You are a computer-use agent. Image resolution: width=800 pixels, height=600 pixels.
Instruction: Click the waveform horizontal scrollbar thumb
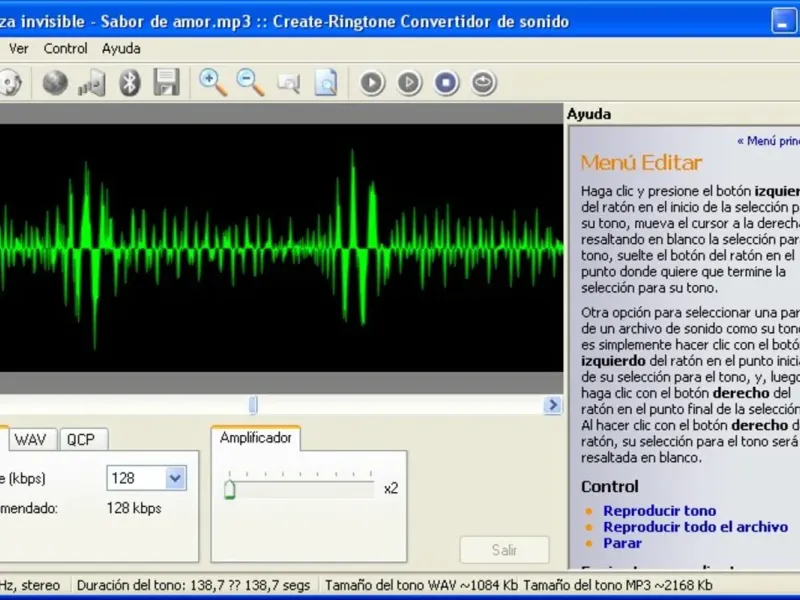[253, 405]
